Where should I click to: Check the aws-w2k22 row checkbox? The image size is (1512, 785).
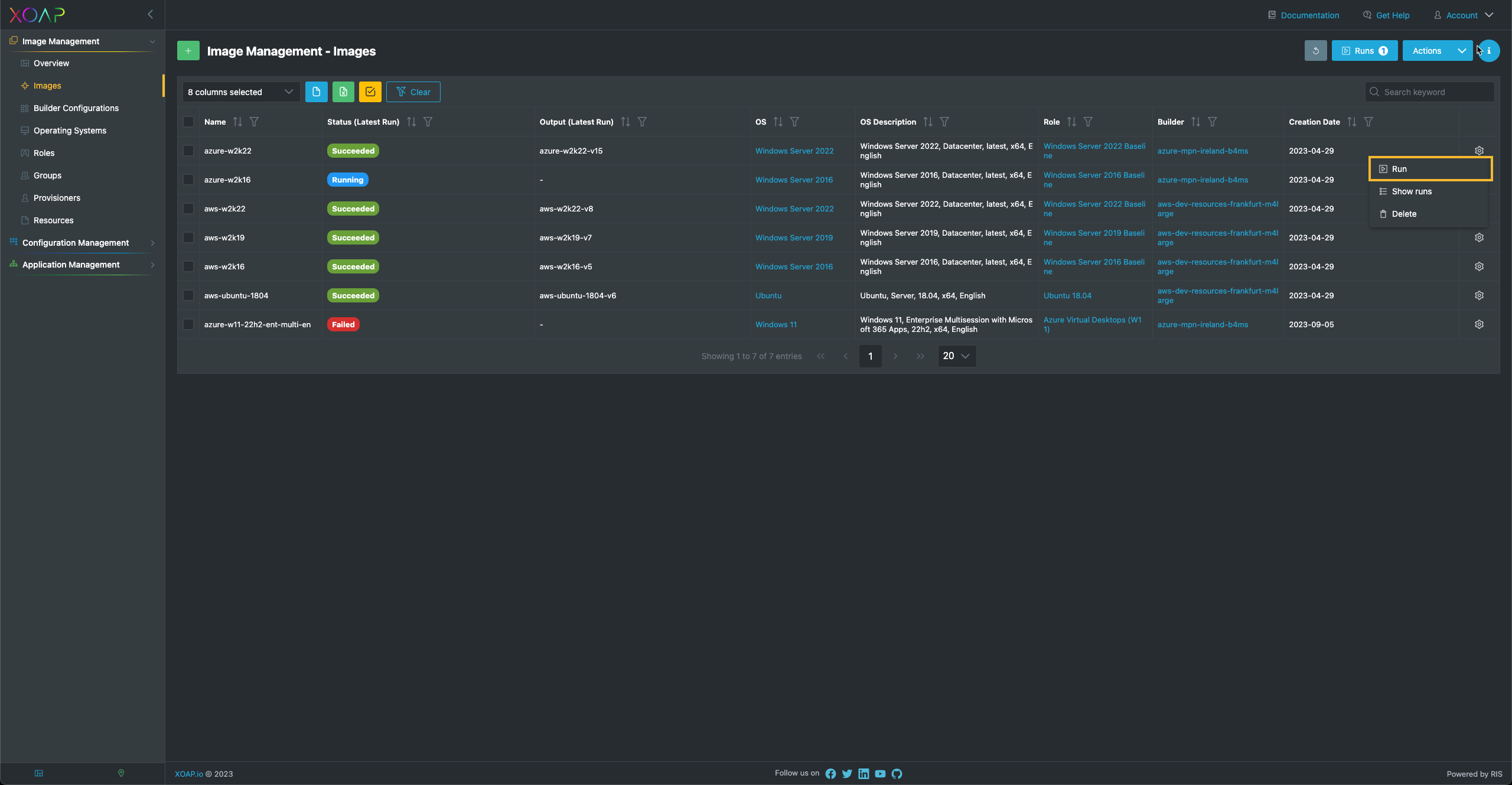[x=188, y=209]
